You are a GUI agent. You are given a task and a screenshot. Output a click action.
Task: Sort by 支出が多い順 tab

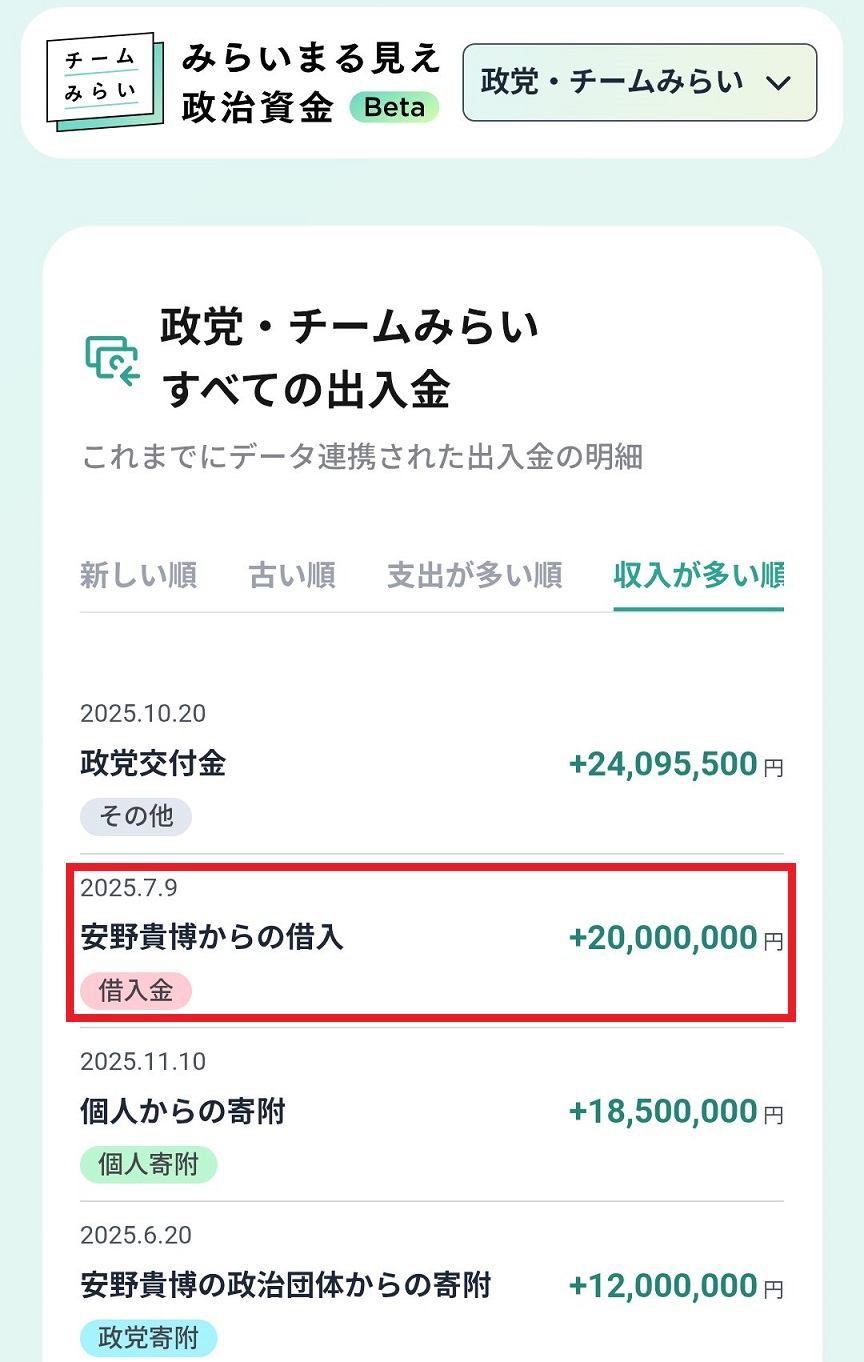pyautogui.click(x=474, y=575)
